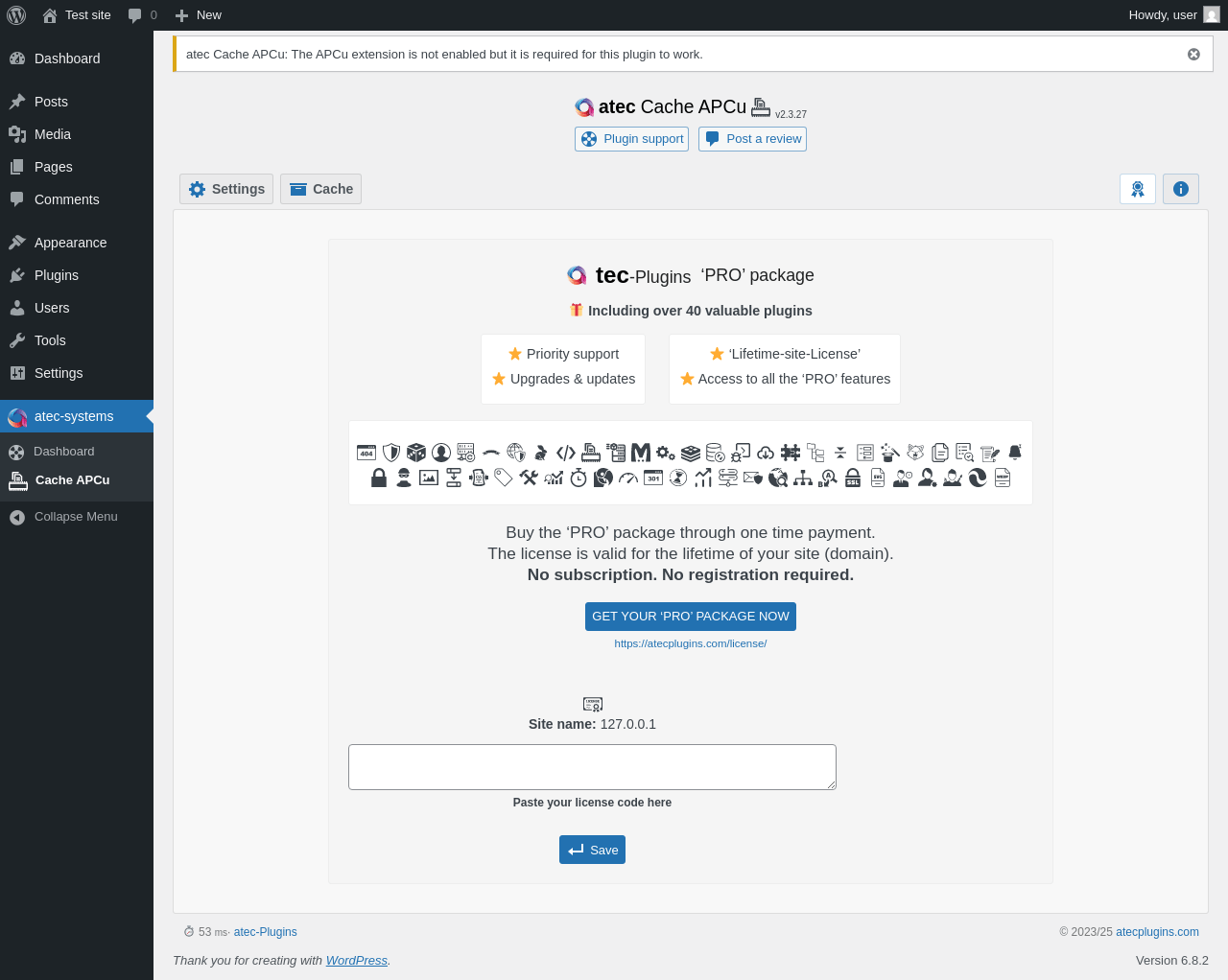Viewport: 1228px width, 980px height.
Task: Click the stopwatch plugin icon
Action: [579, 478]
